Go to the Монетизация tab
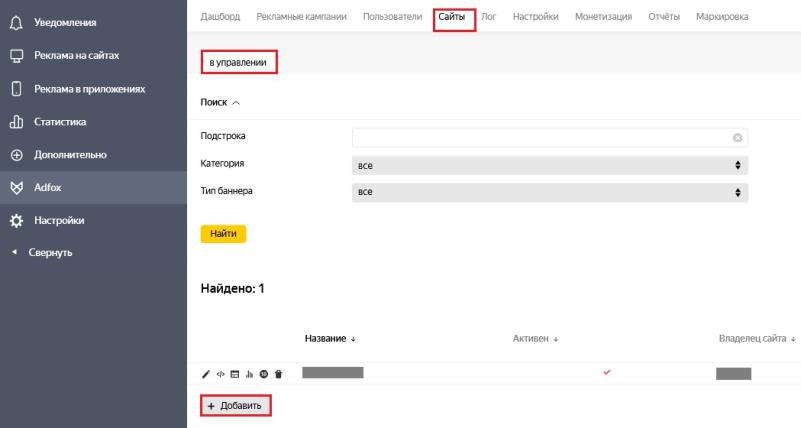The height and width of the screenshot is (428, 801). 603,17
